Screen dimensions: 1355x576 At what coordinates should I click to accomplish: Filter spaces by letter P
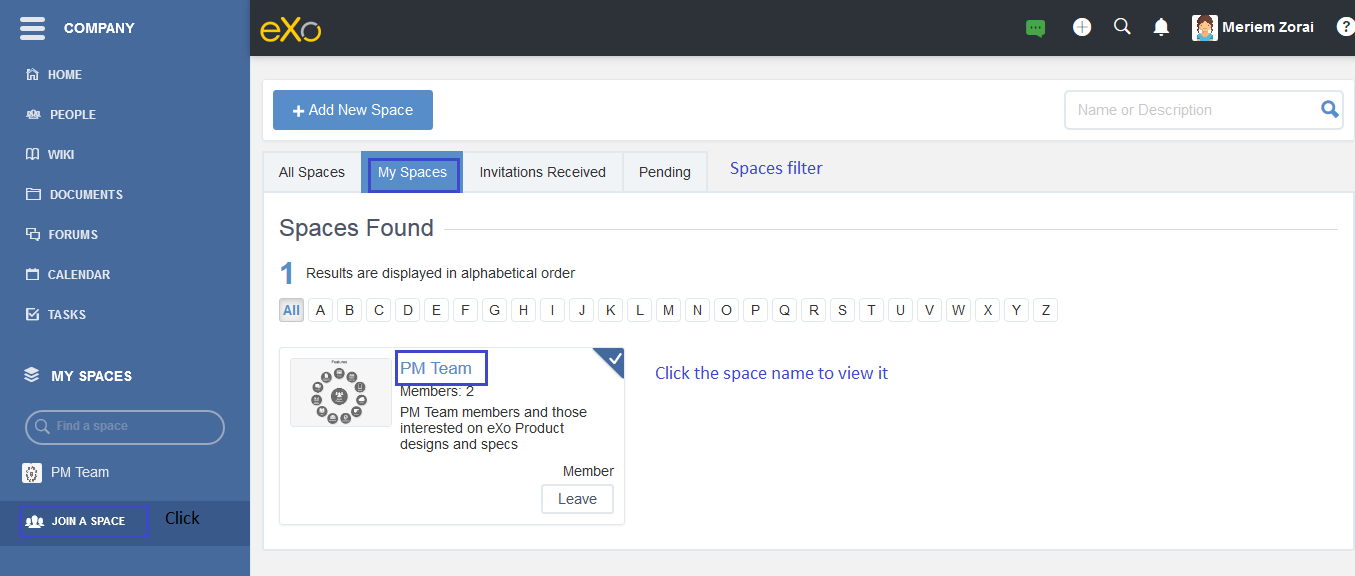(755, 310)
